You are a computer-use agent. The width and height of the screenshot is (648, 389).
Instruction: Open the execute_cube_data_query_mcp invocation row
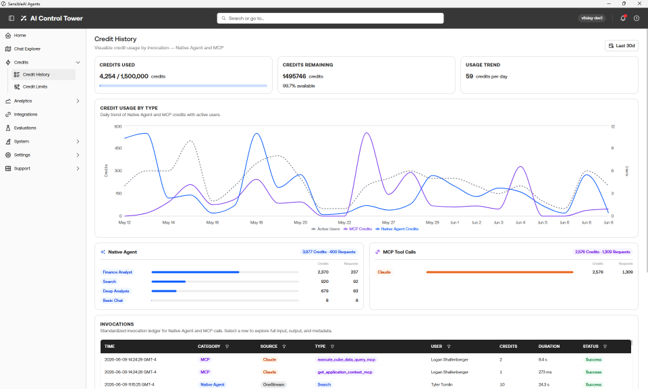[x=366, y=360]
